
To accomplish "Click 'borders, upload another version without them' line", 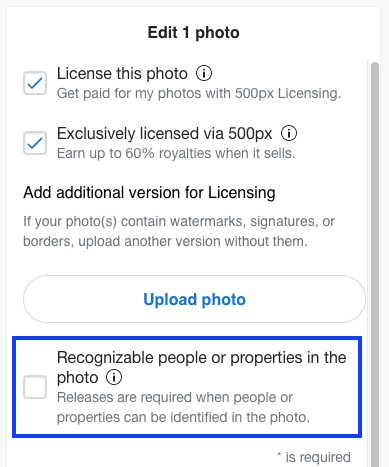I will pos(165,241).
